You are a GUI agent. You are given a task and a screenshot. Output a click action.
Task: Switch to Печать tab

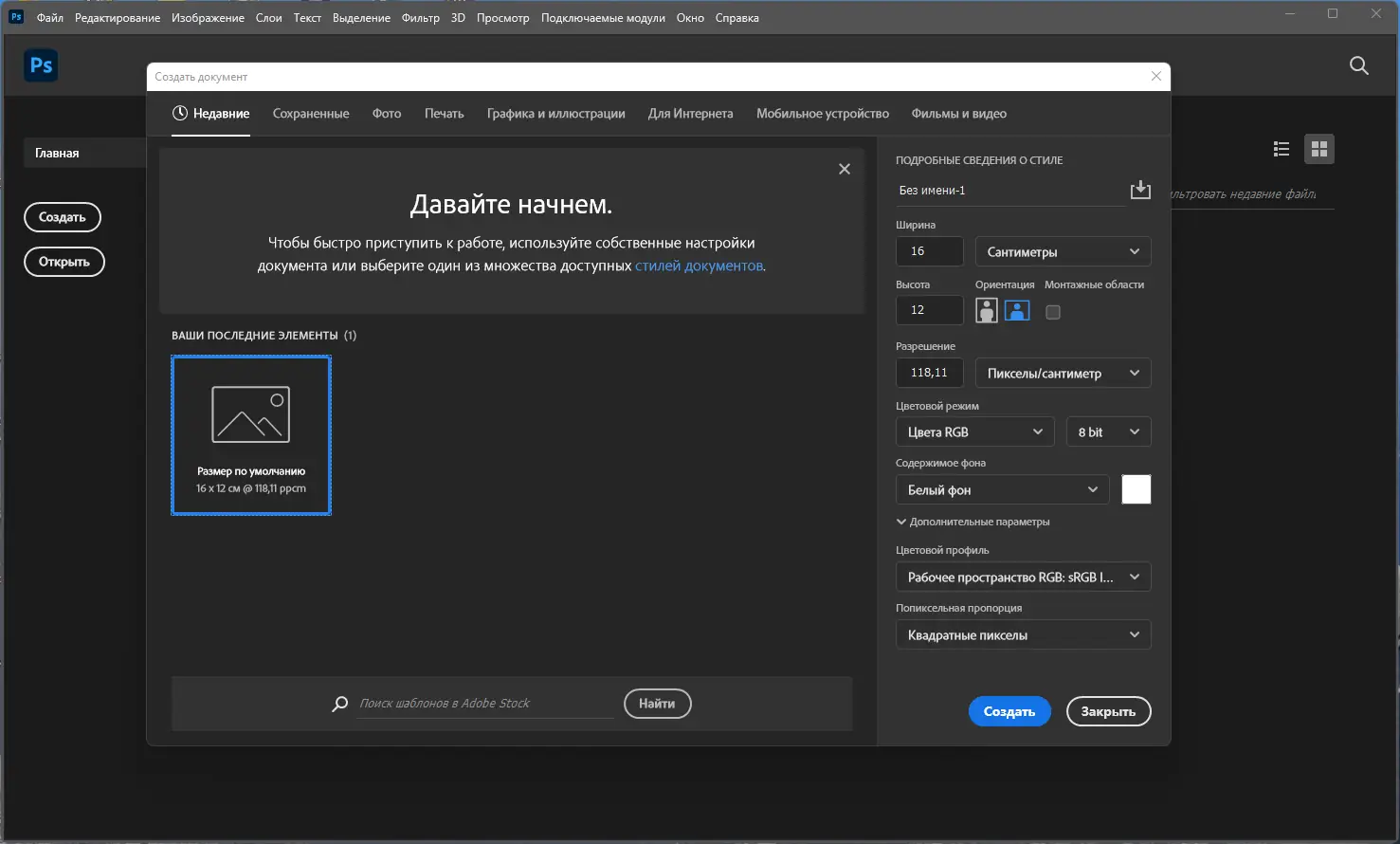coord(444,113)
